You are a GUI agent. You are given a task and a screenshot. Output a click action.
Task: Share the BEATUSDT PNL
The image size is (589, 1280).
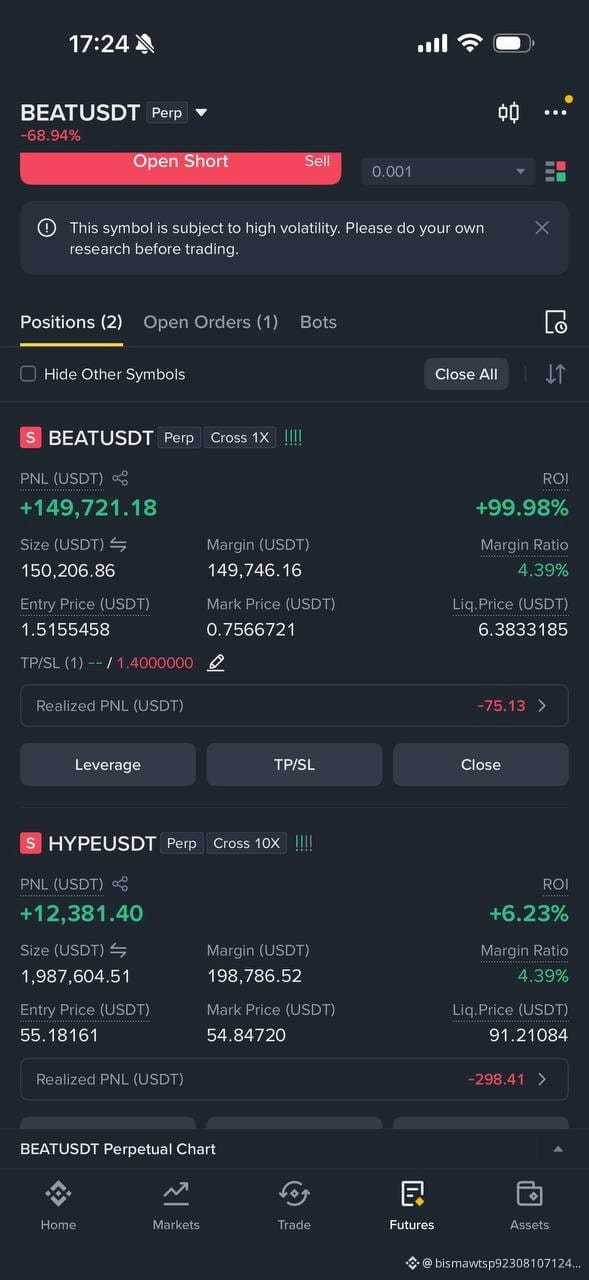pyautogui.click(x=120, y=478)
